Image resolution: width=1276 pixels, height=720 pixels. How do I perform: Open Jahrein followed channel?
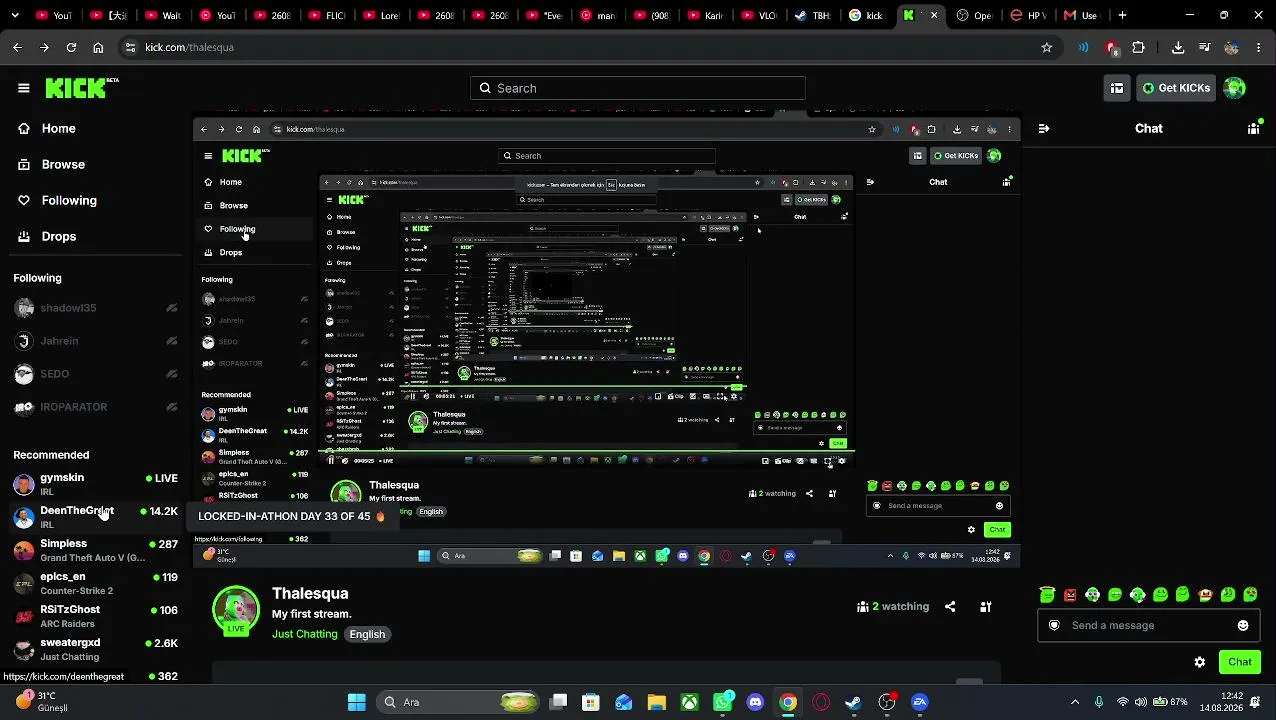pyautogui.click(x=95, y=341)
